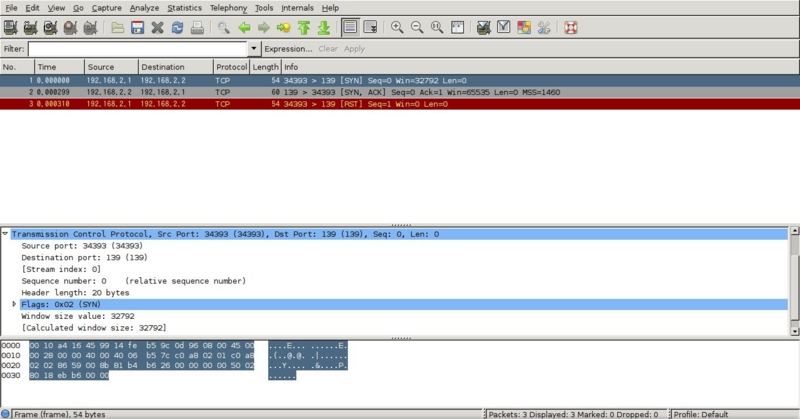Select the Destination port: 139 line
The height and width of the screenshot is (419, 800).
pyautogui.click(x=84, y=257)
